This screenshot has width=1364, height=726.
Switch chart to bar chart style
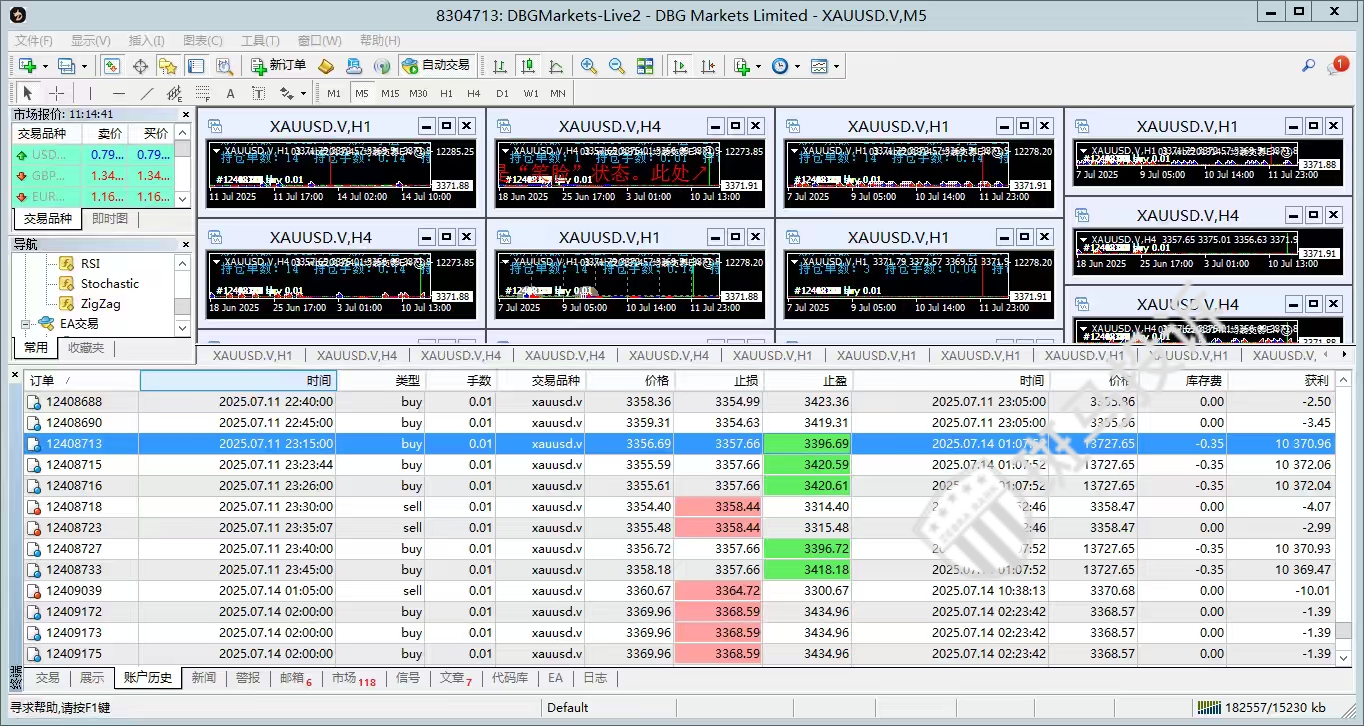click(500, 66)
